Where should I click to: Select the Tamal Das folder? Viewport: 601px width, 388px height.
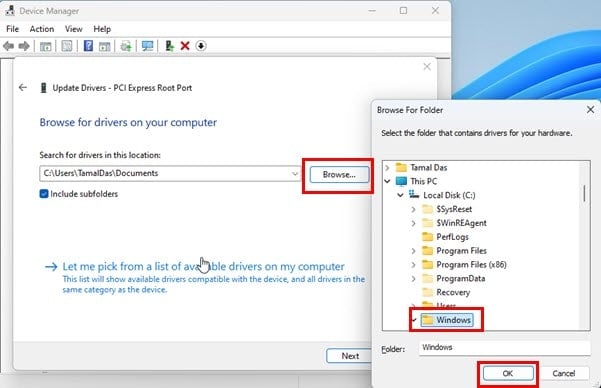[x=429, y=168]
